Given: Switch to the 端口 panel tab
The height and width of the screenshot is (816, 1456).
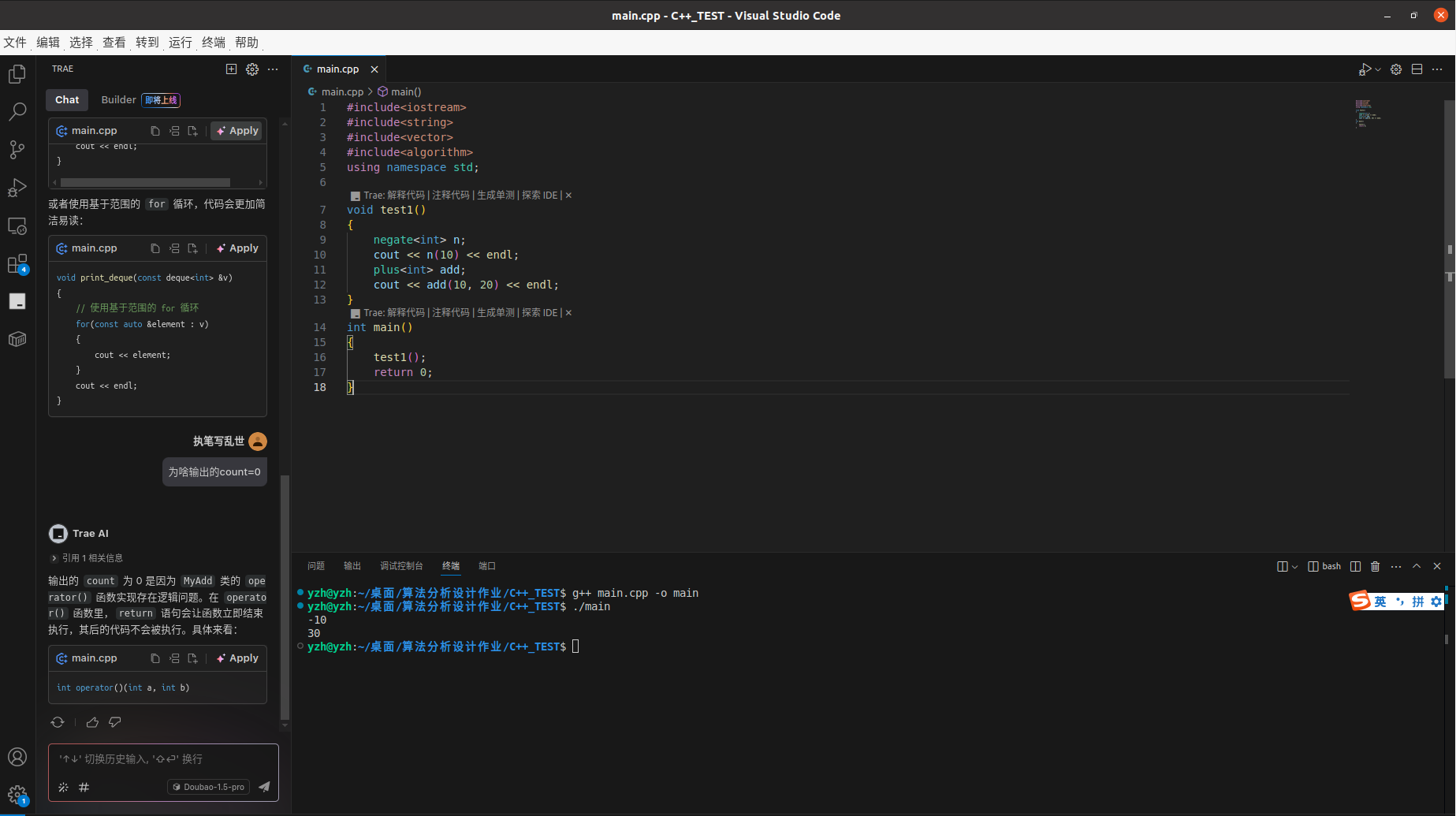Looking at the screenshot, I should point(487,566).
